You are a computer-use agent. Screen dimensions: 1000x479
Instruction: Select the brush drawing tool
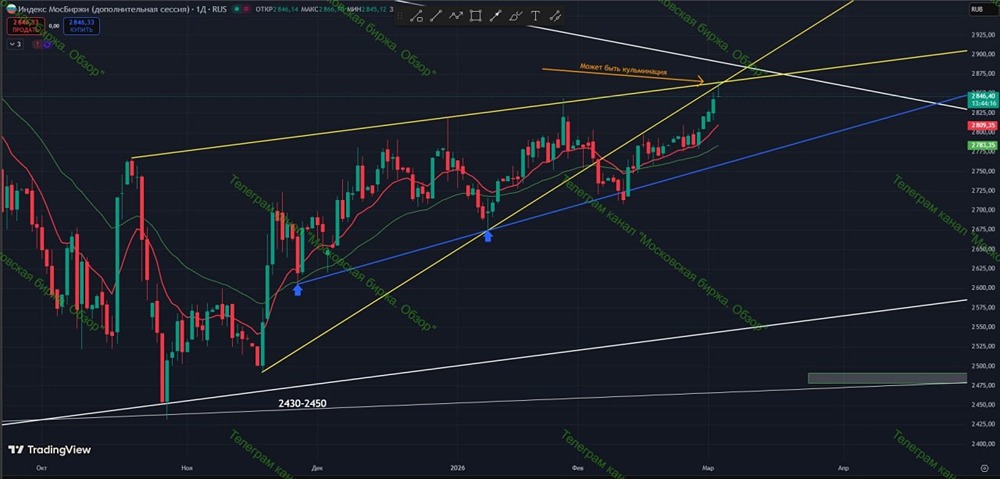click(x=515, y=17)
